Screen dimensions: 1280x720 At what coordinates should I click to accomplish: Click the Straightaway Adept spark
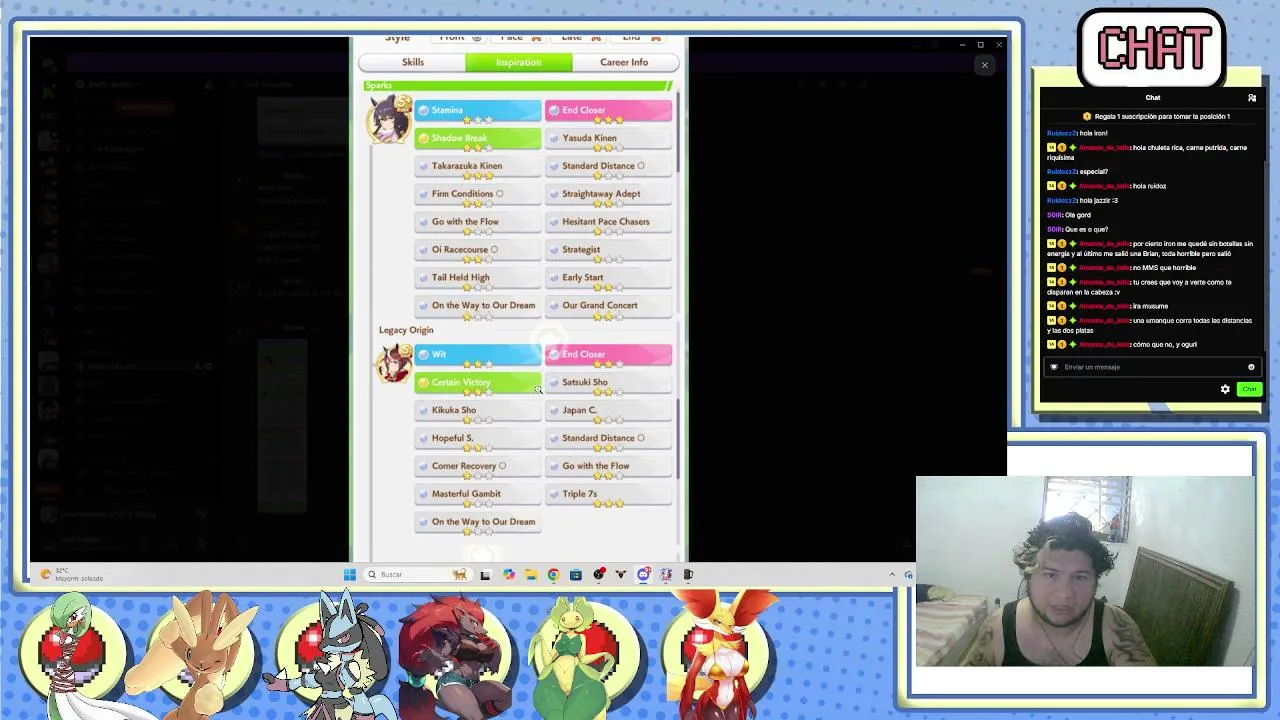point(608,195)
